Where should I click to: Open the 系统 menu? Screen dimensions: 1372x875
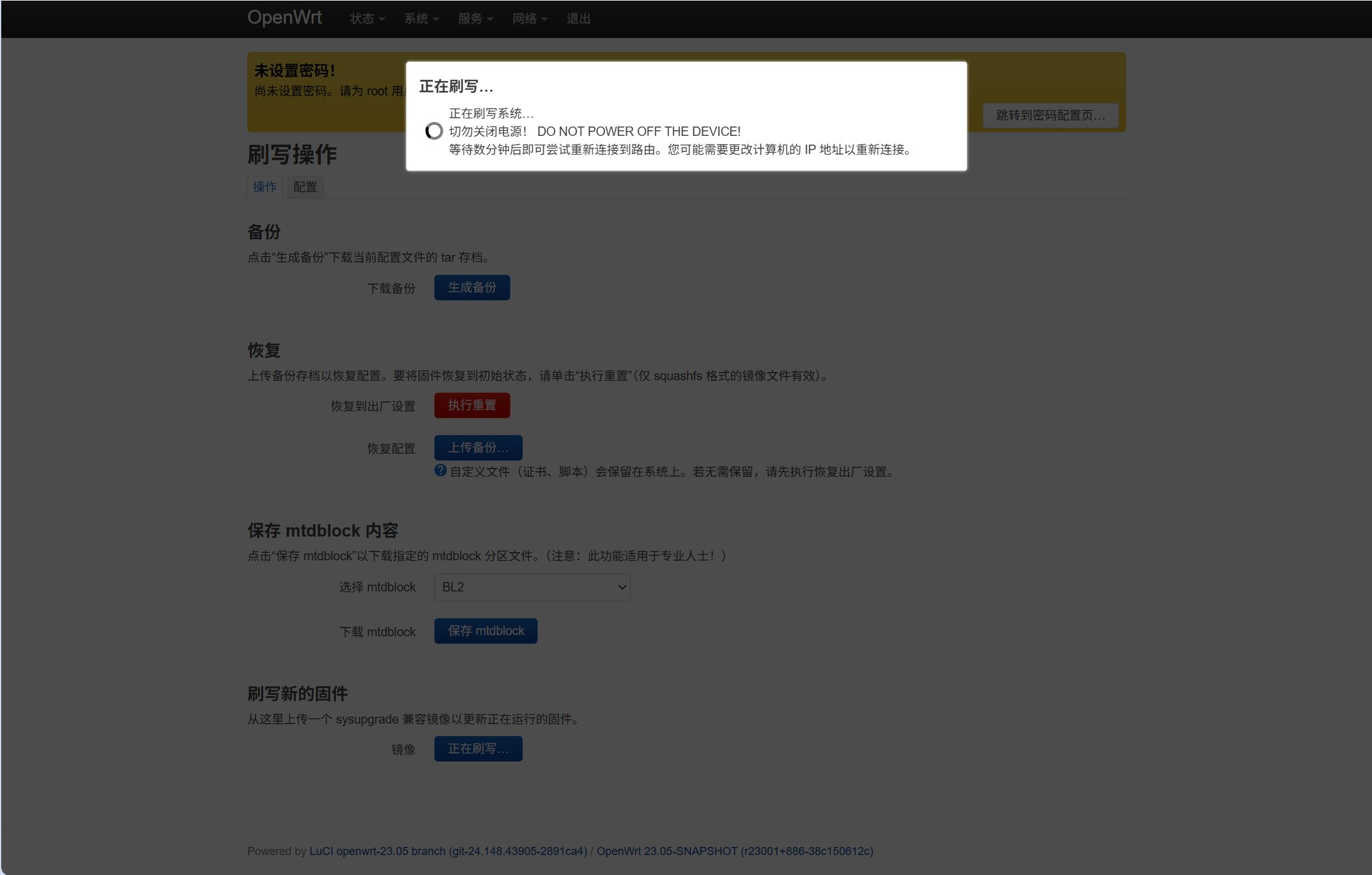pos(421,19)
